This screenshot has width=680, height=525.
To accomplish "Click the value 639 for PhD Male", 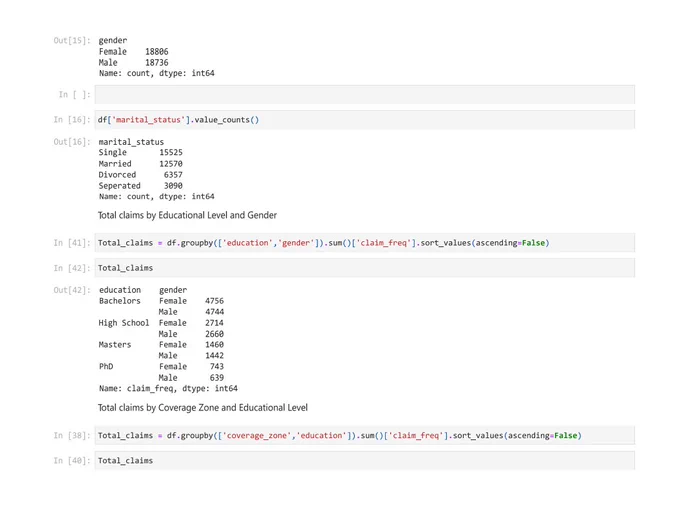I will [x=217, y=378].
